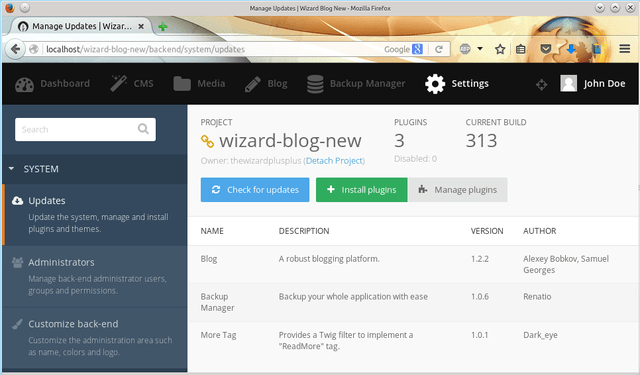The height and width of the screenshot is (375, 640).
Task: Open the Updates sidebar item
Action: click(x=96, y=215)
